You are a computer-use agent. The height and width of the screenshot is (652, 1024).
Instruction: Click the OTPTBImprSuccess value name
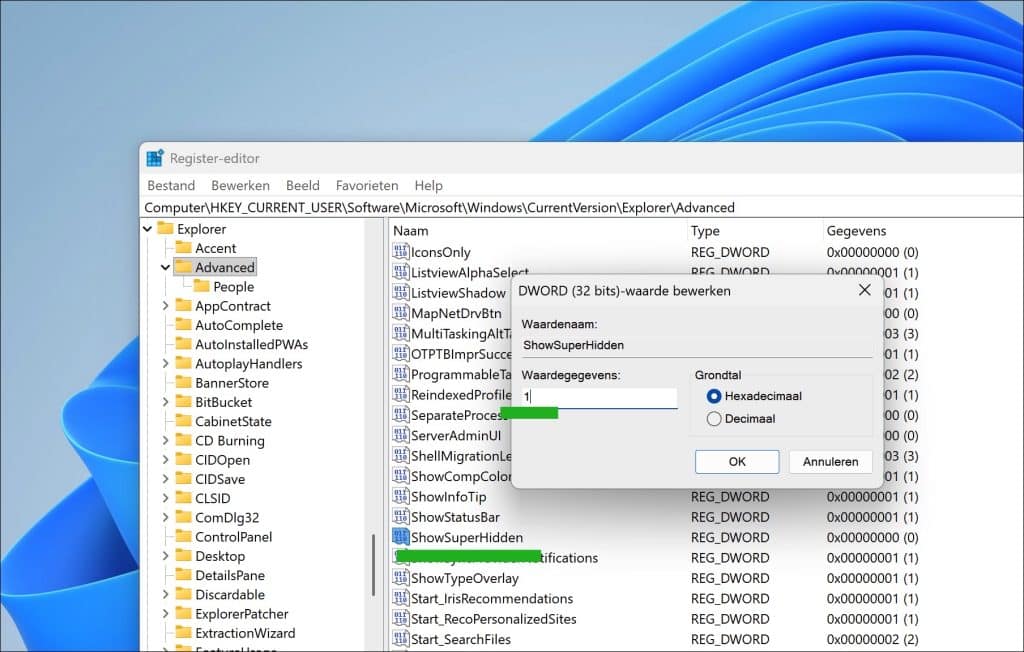pyautogui.click(x=461, y=354)
